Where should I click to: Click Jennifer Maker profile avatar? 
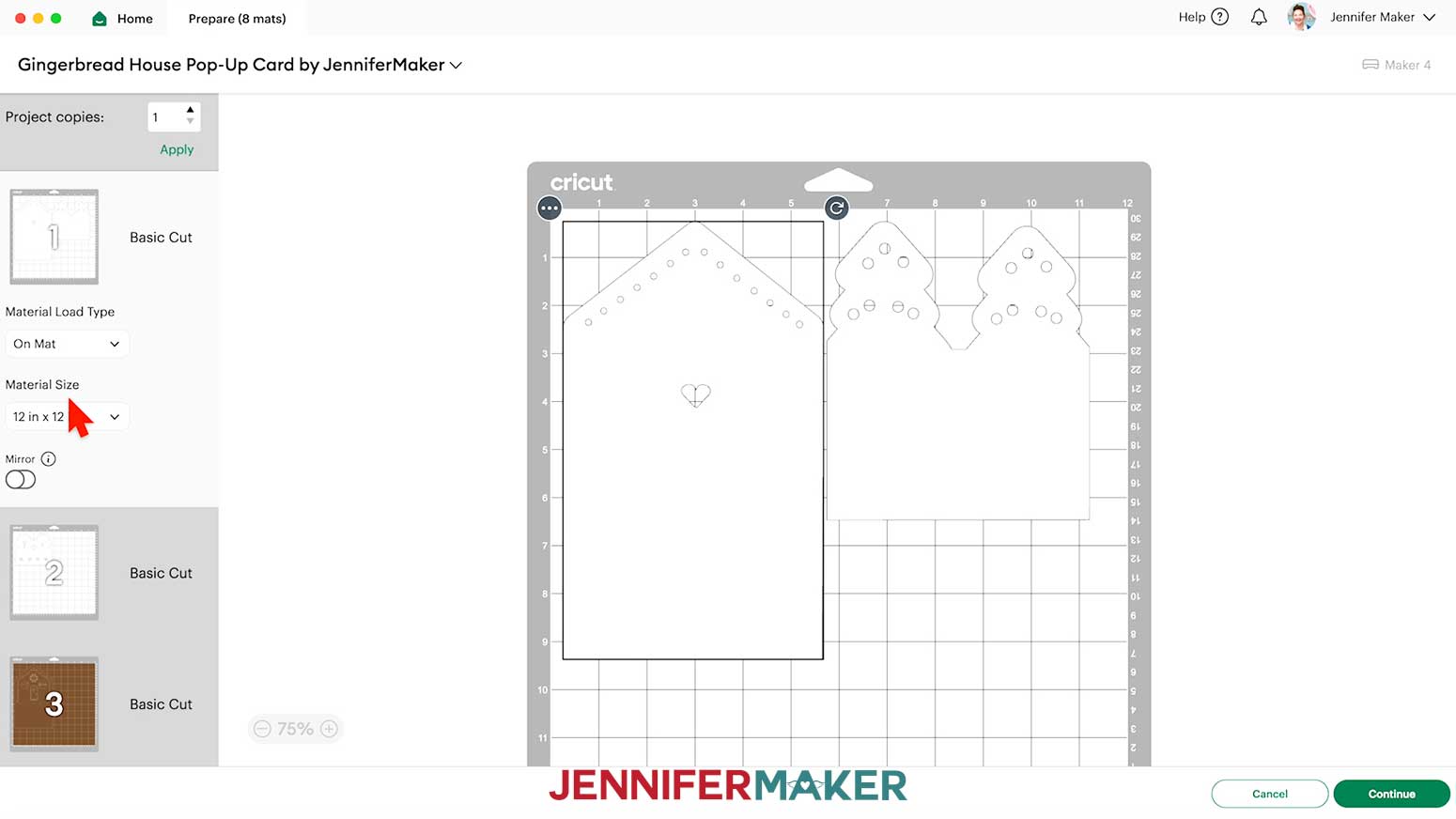click(x=1301, y=17)
